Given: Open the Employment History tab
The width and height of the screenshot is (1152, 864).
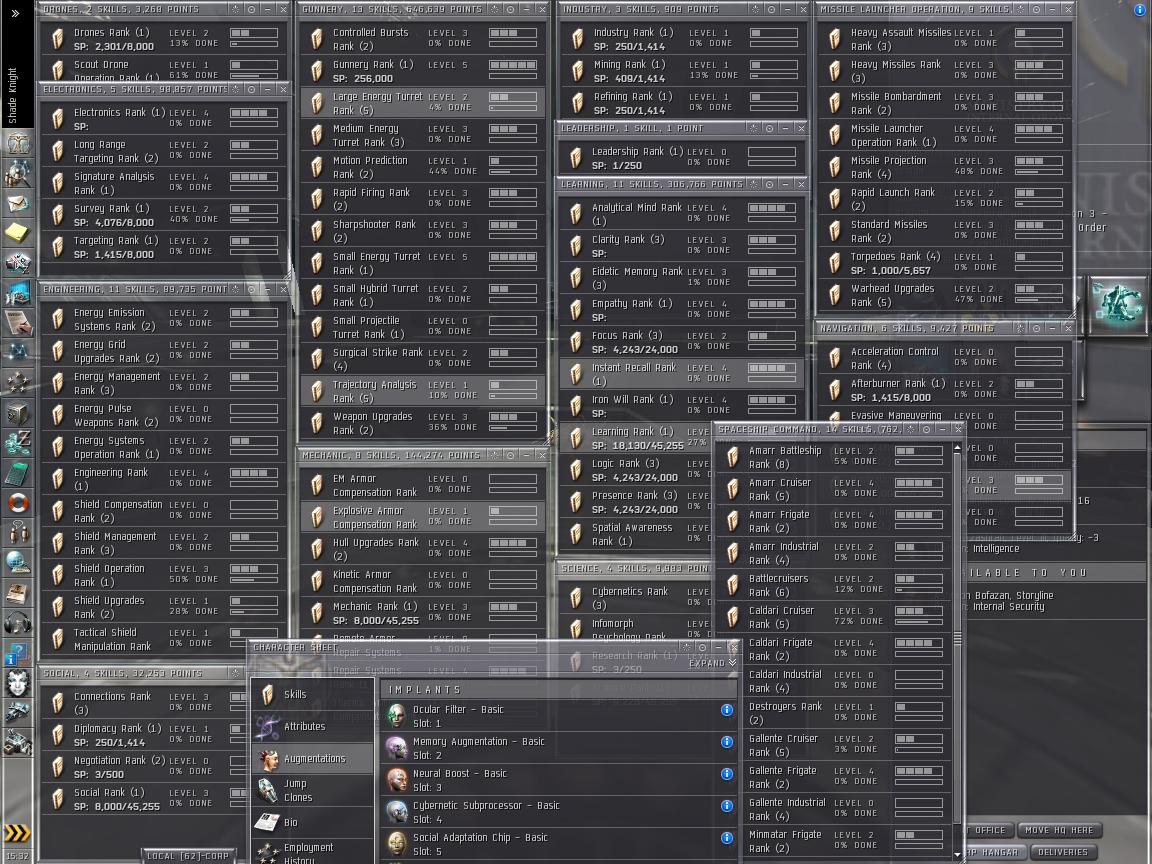Looking at the screenshot, I should coord(313,852).
